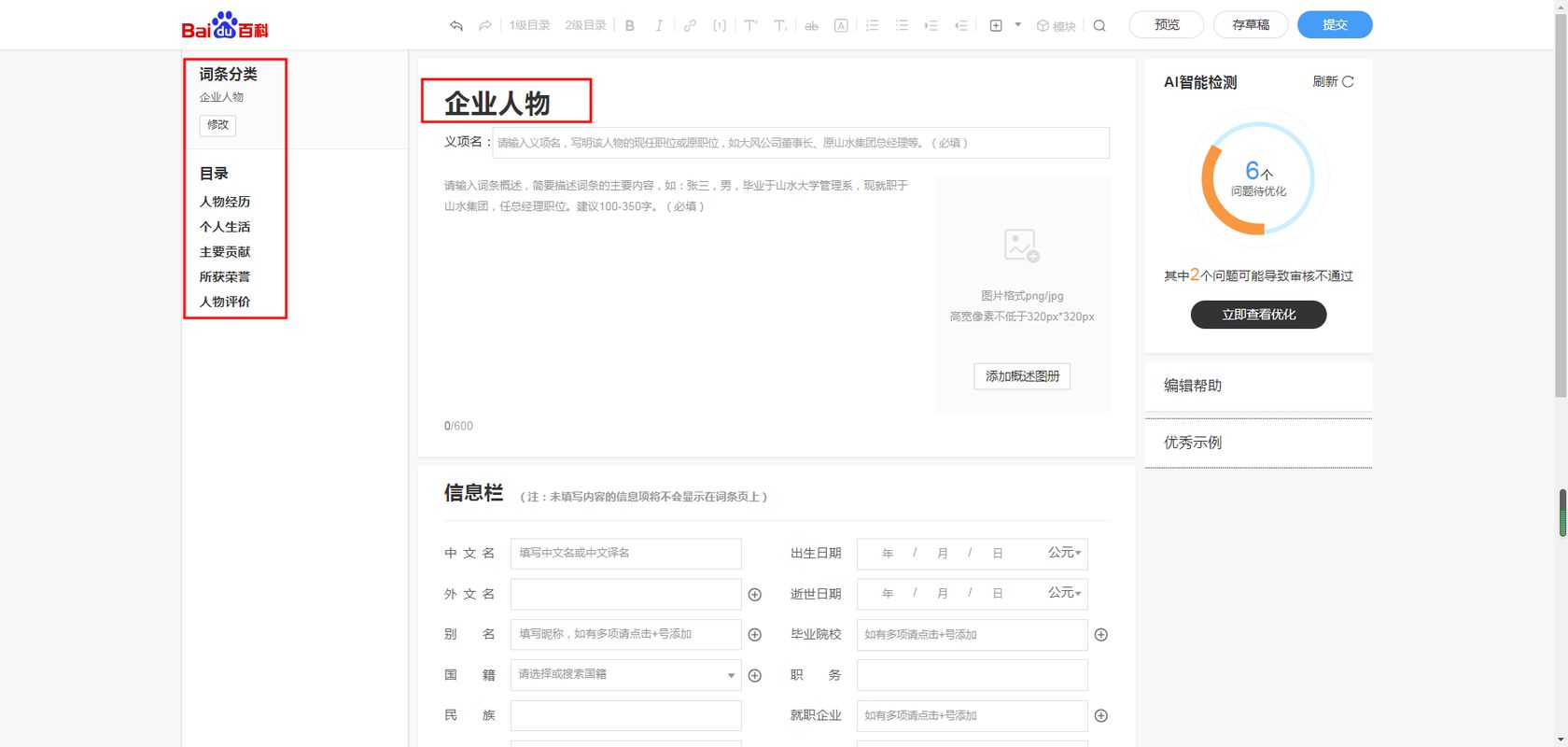Expand the 优秀示例 section

[x=1258, y=443]
